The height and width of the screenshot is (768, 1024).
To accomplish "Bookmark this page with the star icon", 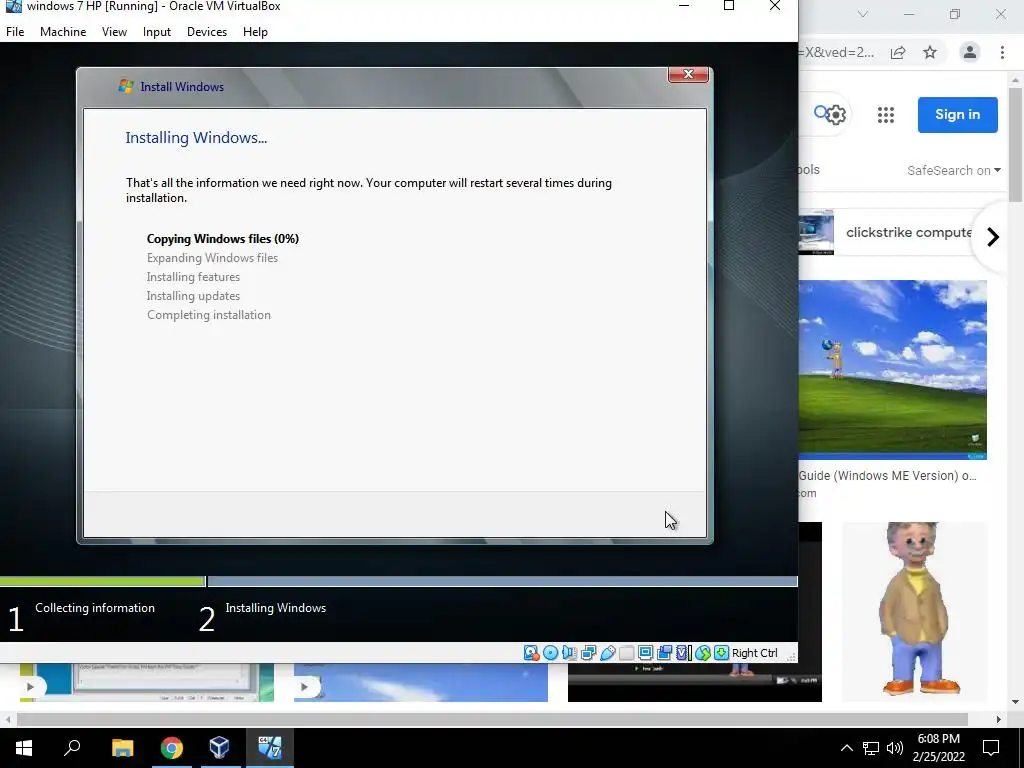I will (x=930, y=52).
